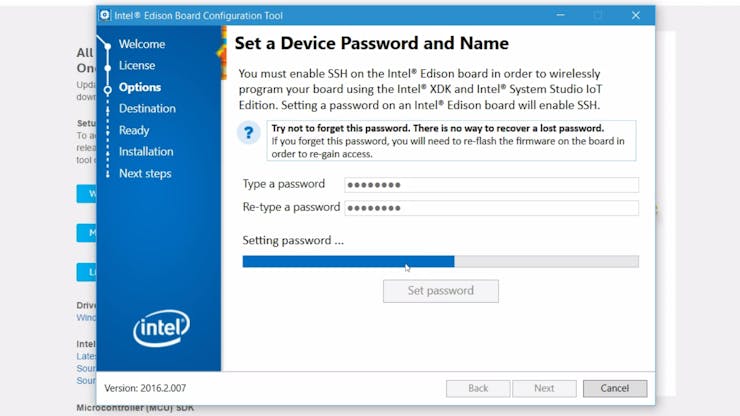Open the Welcome step in the sidebar

click(142, 44)
